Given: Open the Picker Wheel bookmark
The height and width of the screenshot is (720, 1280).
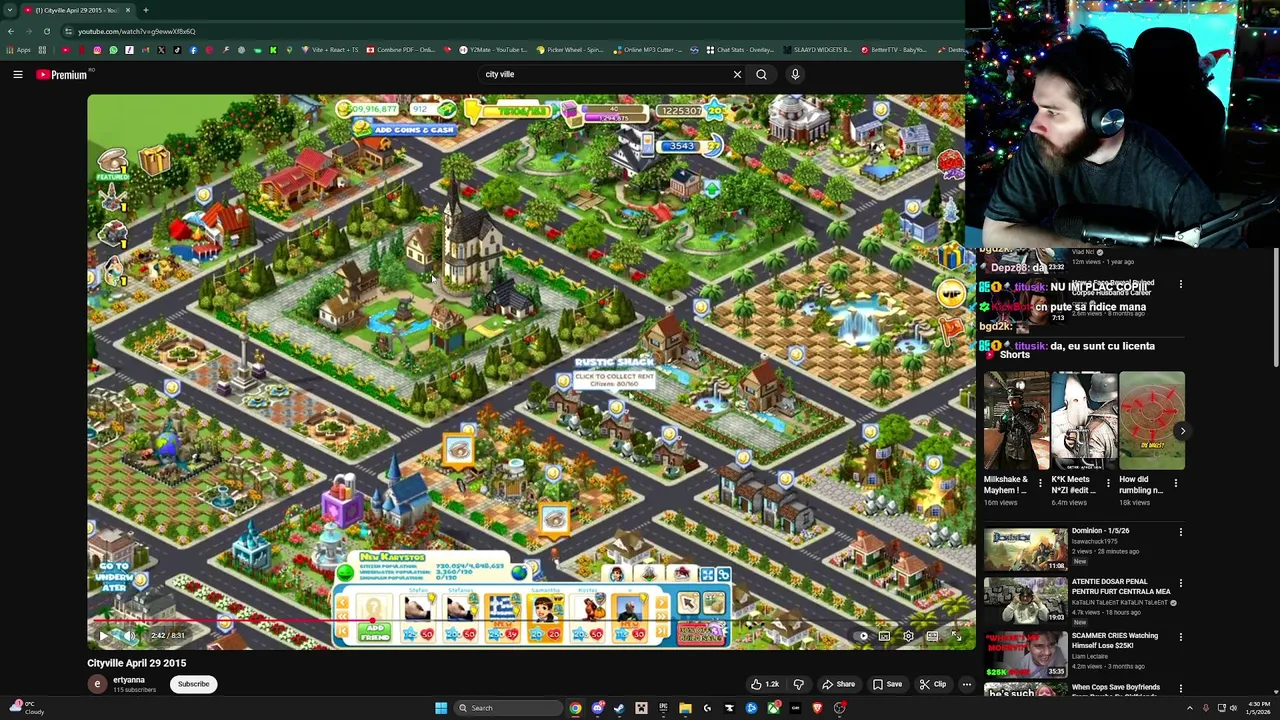Looking at the screenshot, I should pos(570,50).
